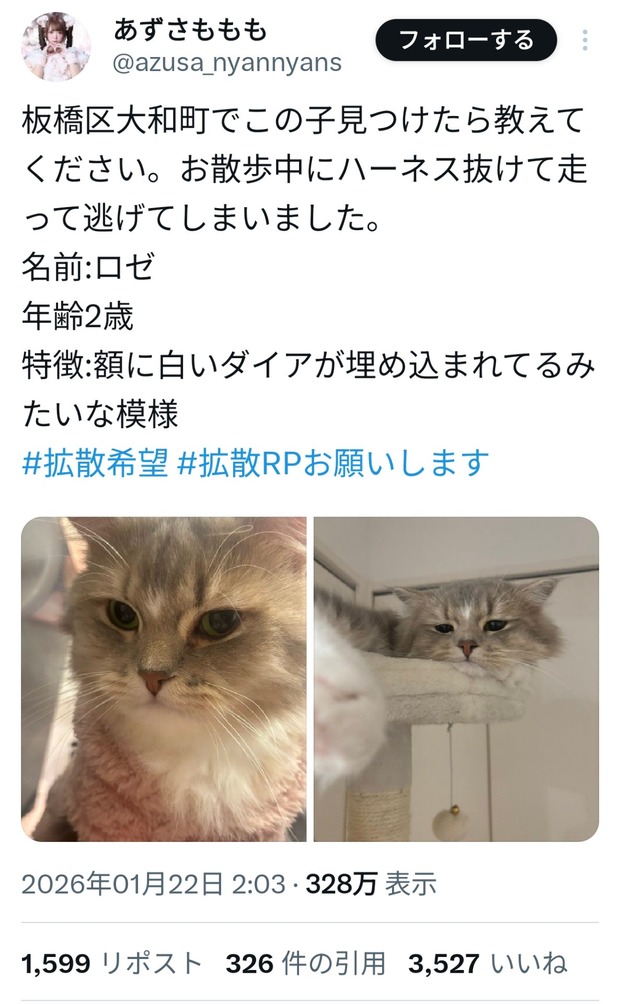Open the three-dot more options menu
620x1004 pixels.
point(585,40)
